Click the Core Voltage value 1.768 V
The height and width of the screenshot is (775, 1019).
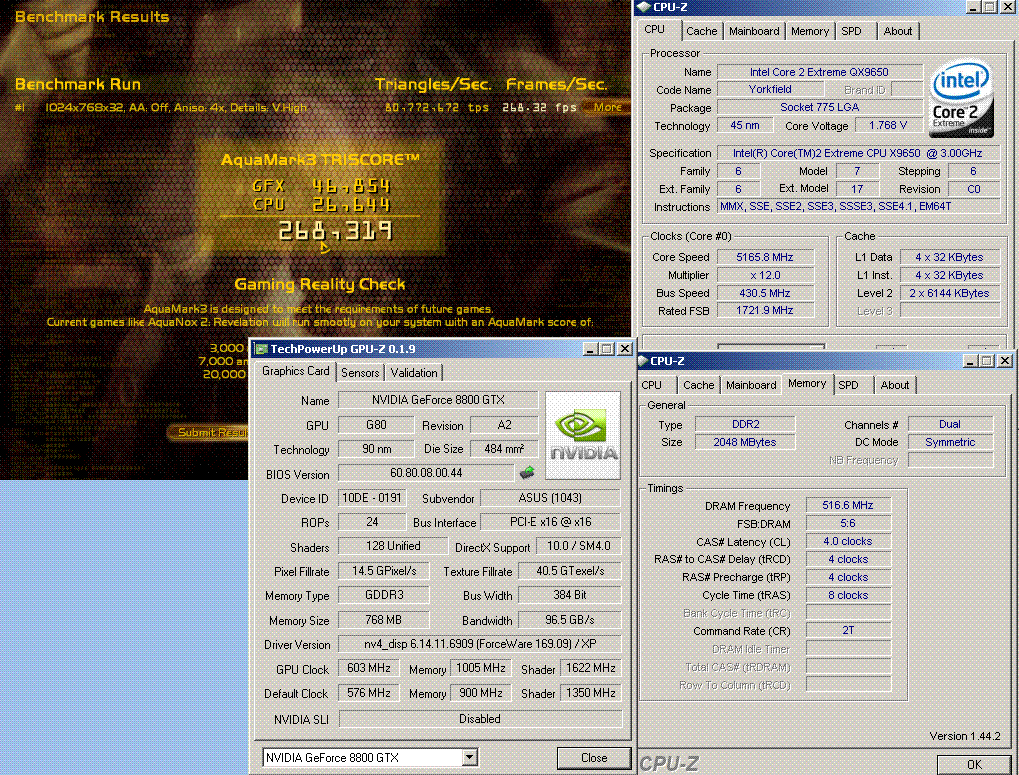[888, 125]
